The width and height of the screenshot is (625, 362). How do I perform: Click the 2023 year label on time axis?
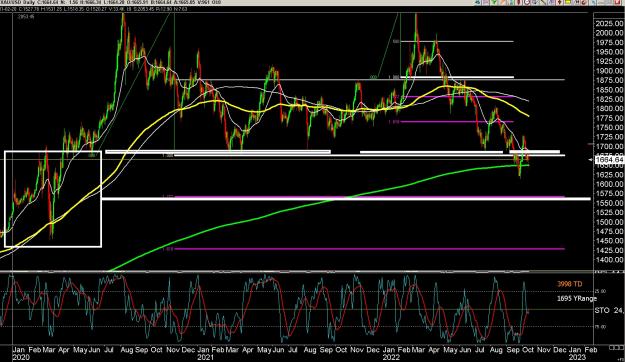[577, 358]
